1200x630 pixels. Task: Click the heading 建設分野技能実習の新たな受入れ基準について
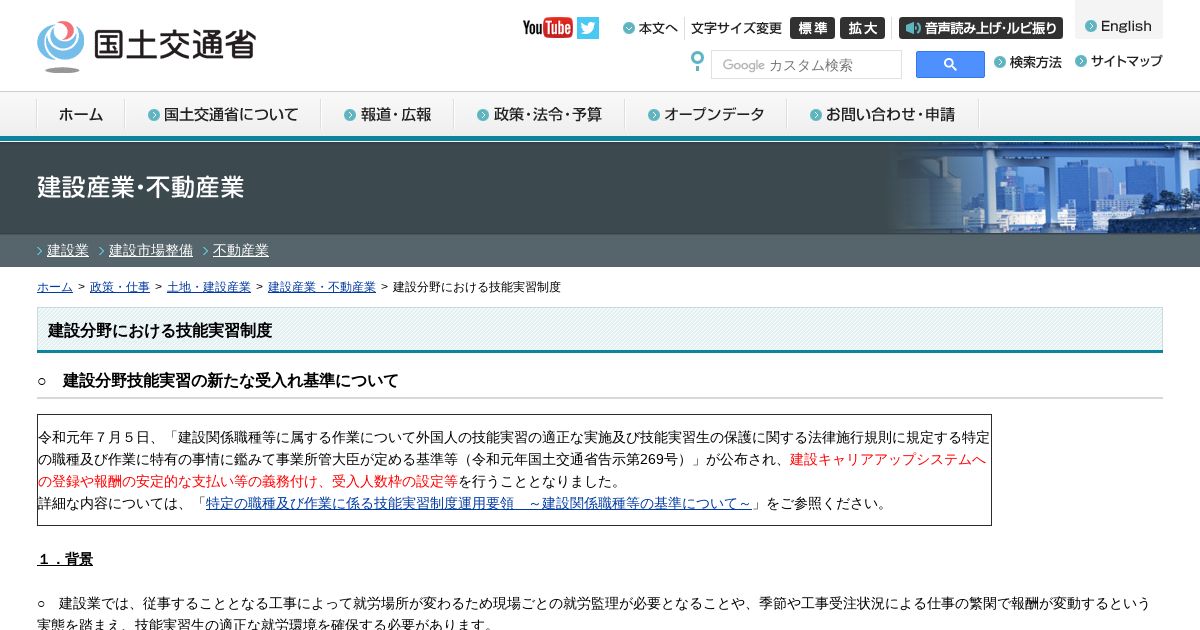pos(231,381)
